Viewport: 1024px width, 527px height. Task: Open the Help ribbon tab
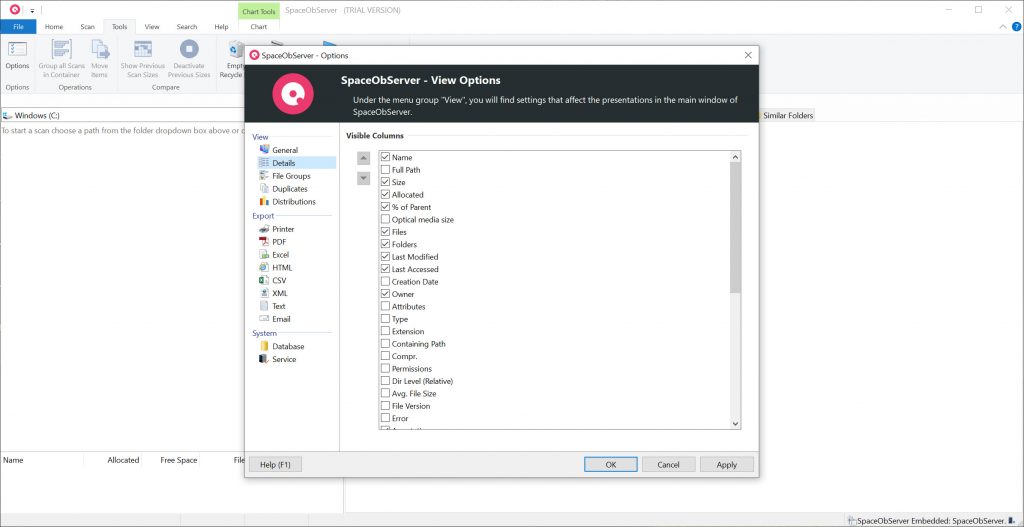(221, 27)
